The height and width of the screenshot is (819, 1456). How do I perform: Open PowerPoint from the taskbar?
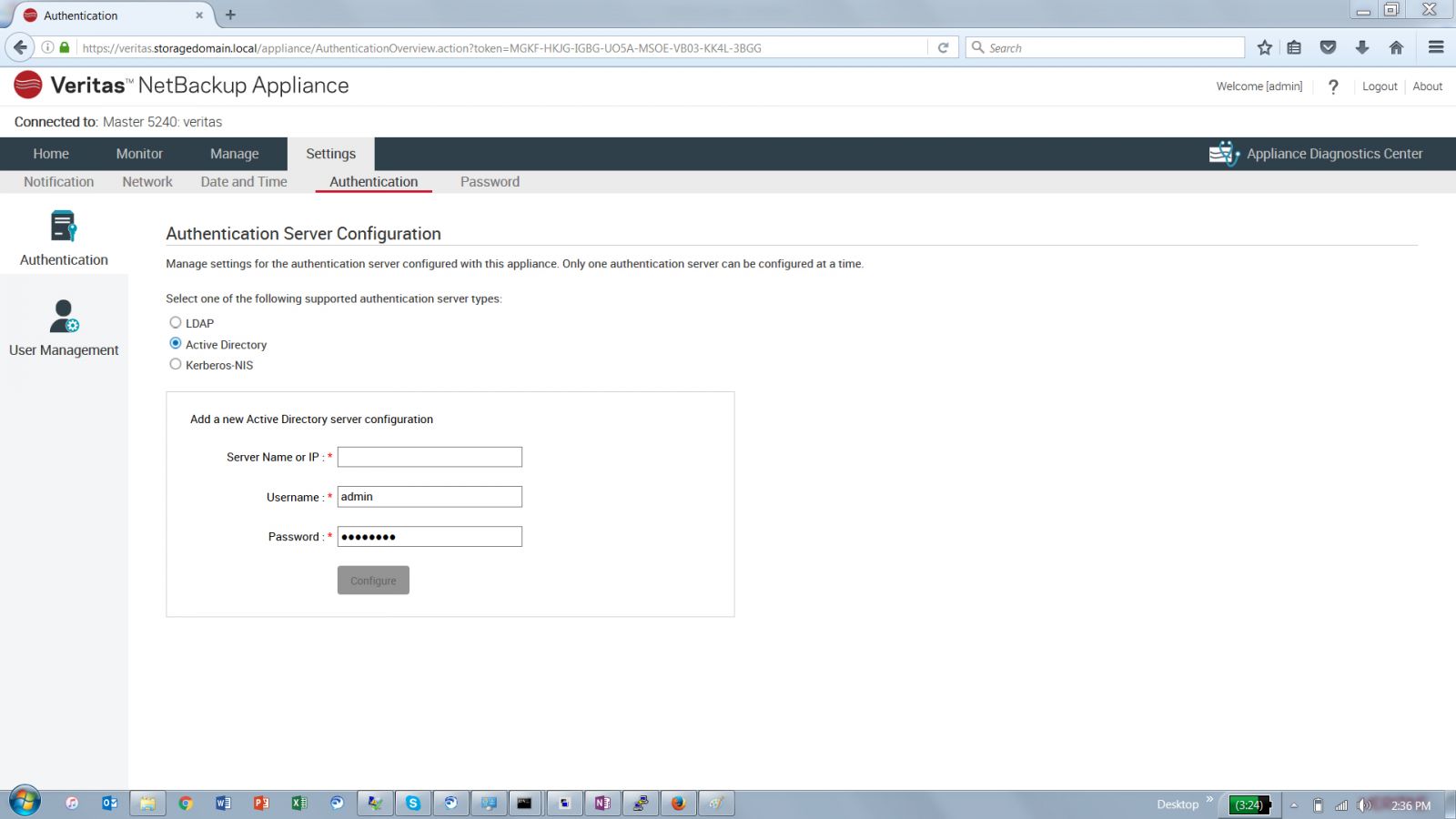261,804
